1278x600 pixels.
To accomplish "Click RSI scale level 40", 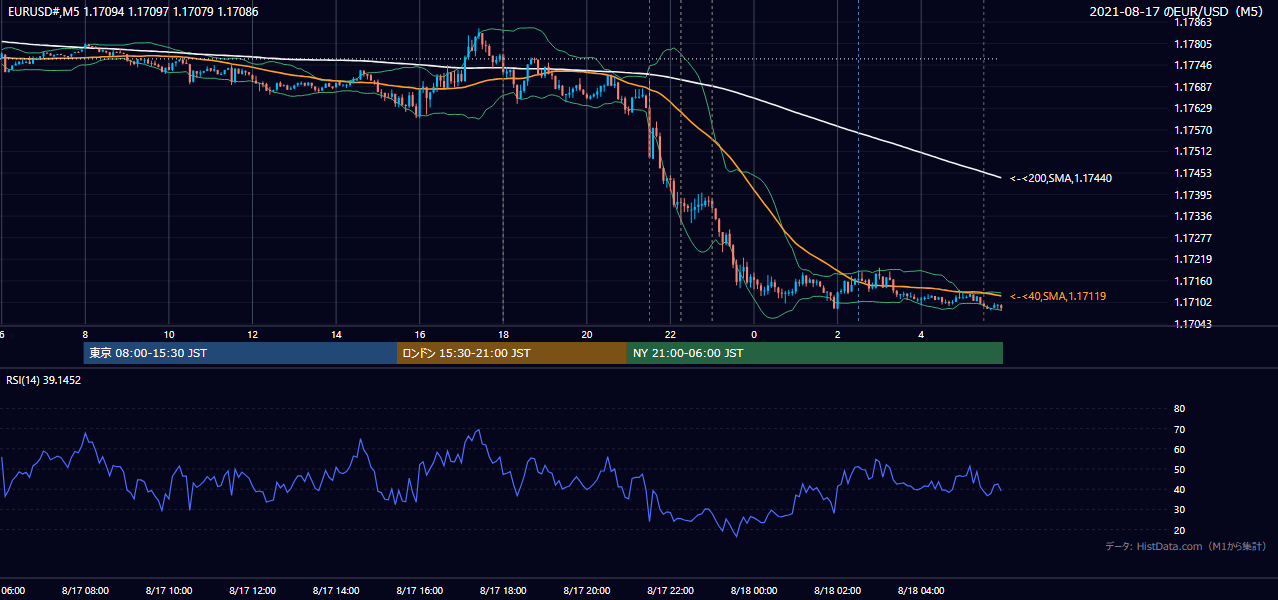I will click(x=1179, y=489).
